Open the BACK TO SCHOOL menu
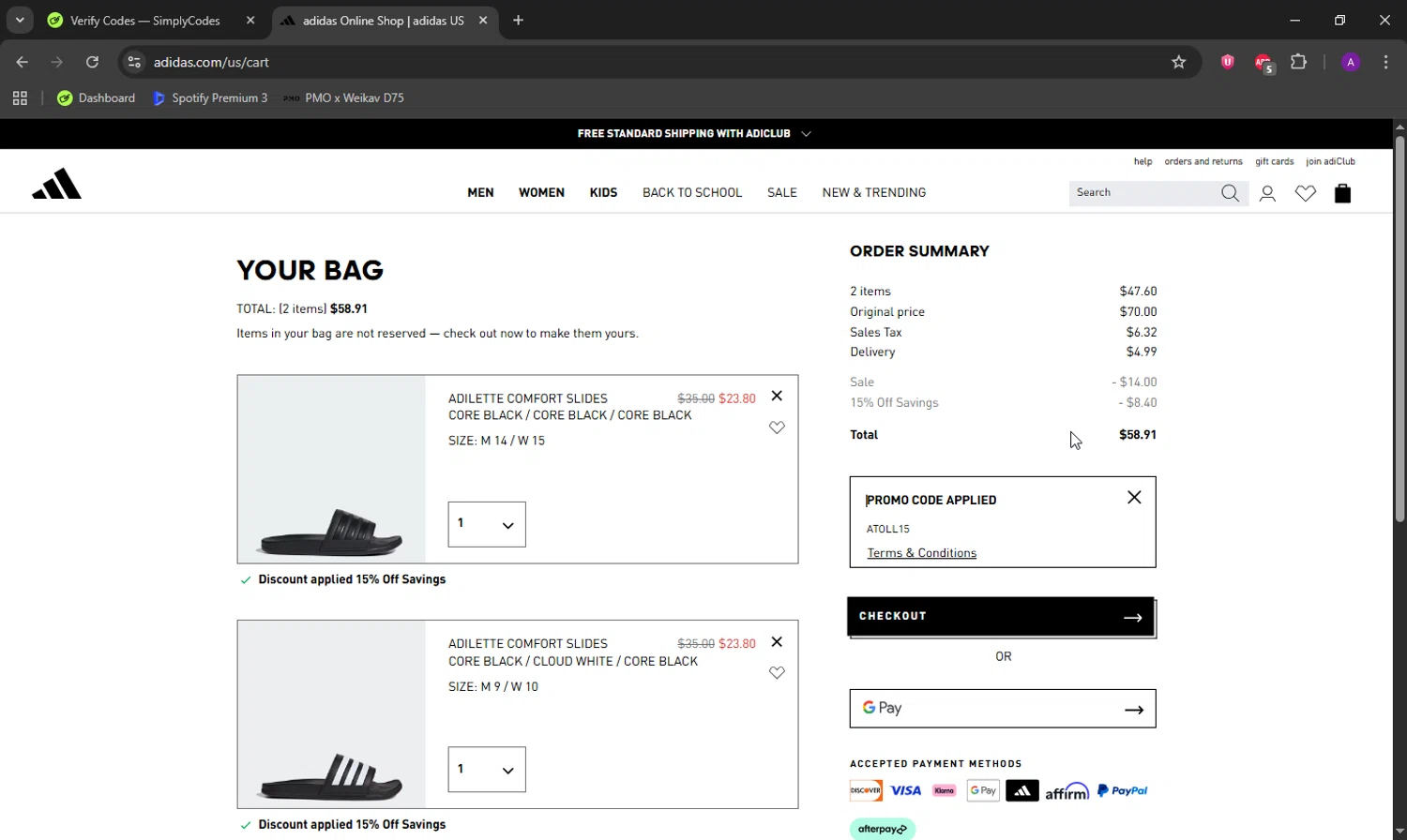1407x840 pixels. pos(692,192)
